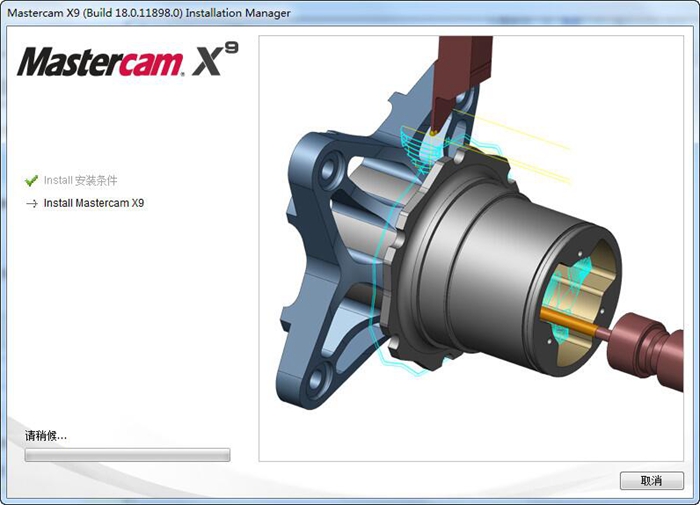The image size is (700, 505).
Task: Click the arrow icon beside Install Mastercam X9
Action: pos(31,203)
